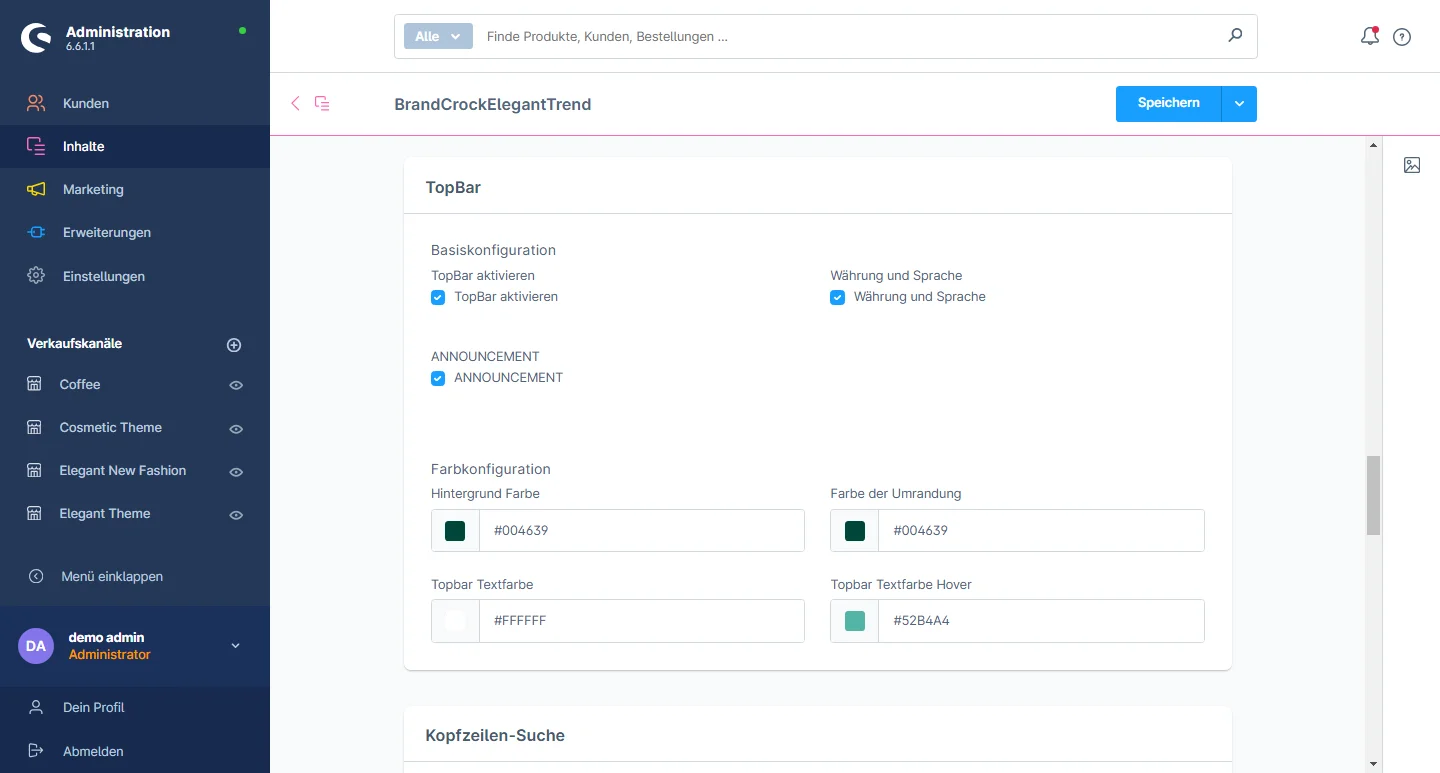Click the Speichern button
The image size is (1440, 773).
pyautogui.click(x=1168, y=104)
